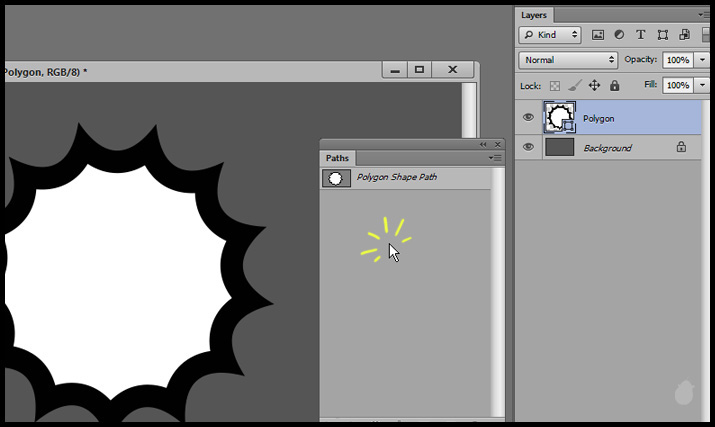Hide the Background layer

(529, 147)
